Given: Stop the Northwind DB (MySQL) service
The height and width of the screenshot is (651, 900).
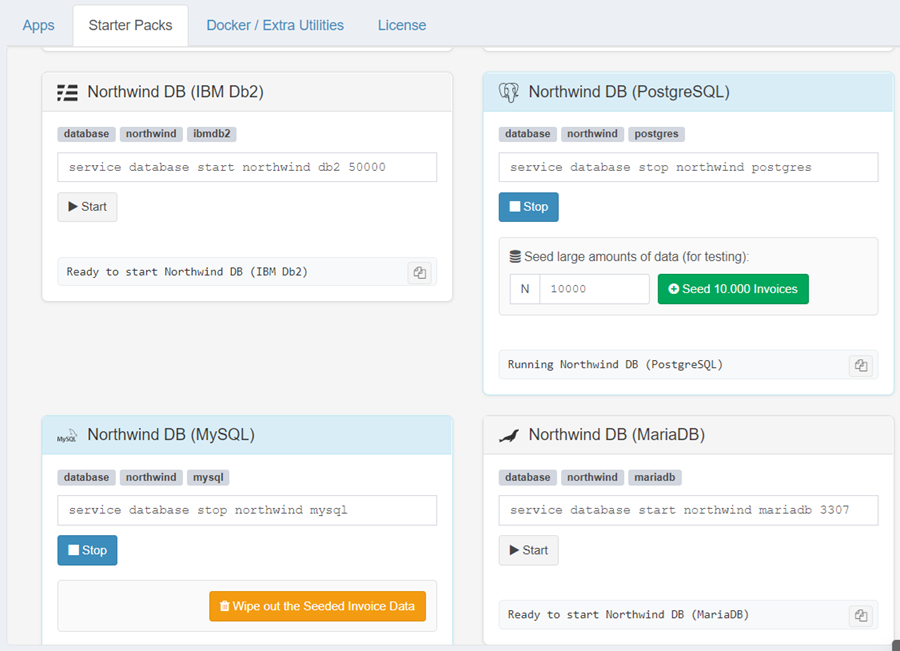Looking at the screenshot, I should [x=87, y=550].
